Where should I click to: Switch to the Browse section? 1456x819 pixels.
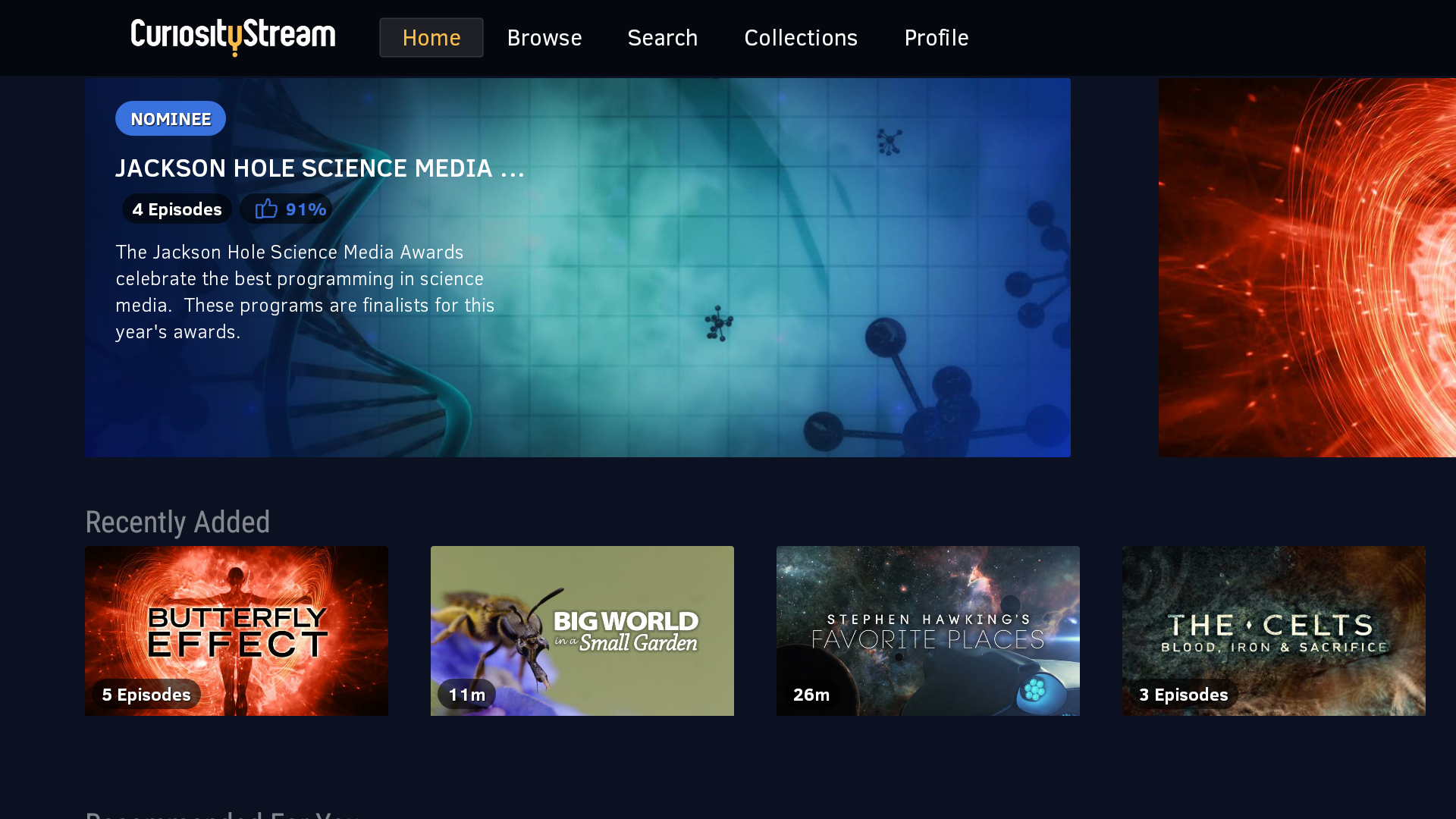pos(544,37)
